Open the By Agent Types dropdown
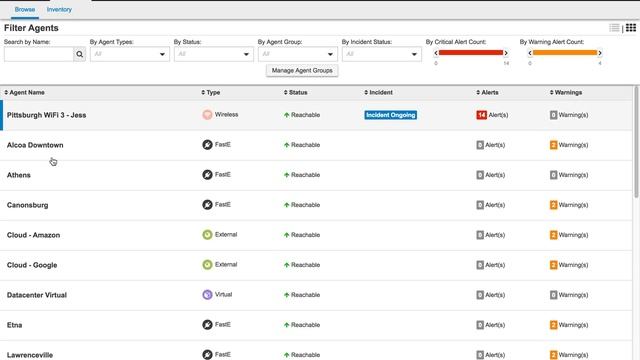Image resolution: width=640 pixels, height=360 pixels. point(130,54)
